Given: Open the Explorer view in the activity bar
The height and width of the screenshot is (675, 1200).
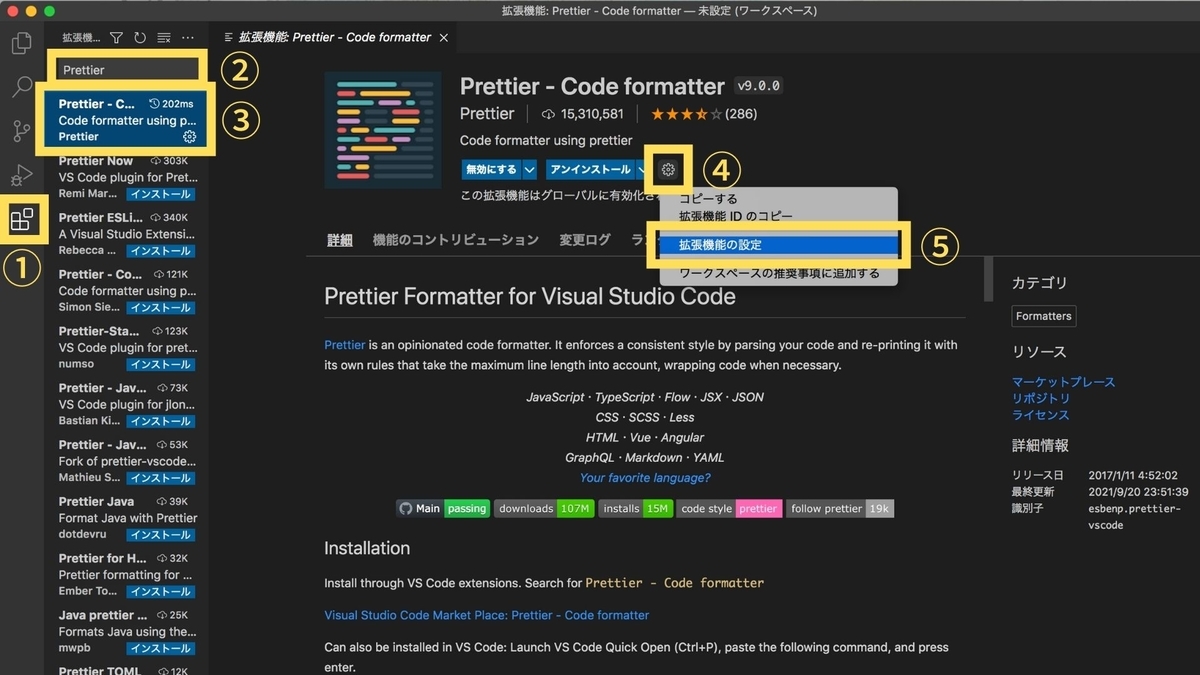Looking at the screenshot, I should [21, 44].
